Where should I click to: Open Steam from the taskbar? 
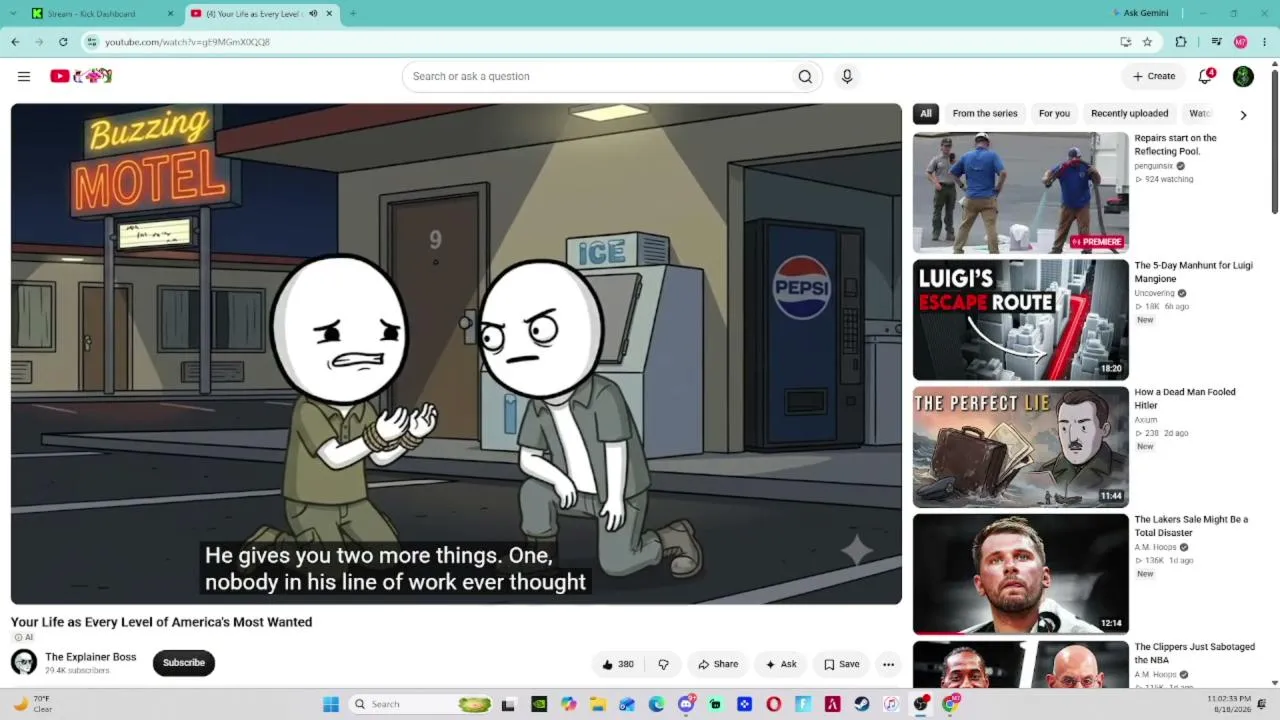(862, 704)
